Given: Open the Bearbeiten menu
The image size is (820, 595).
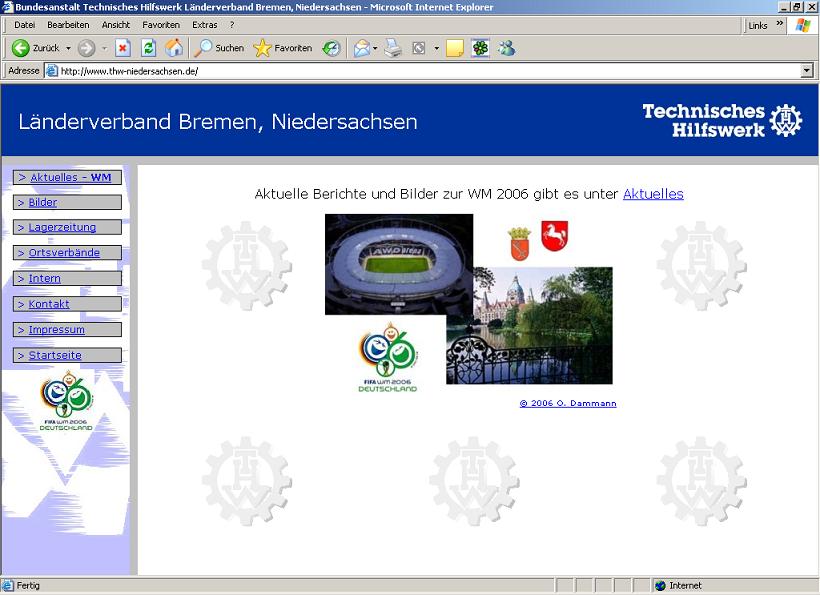Looking at the screenshot, I should point(68,25).
